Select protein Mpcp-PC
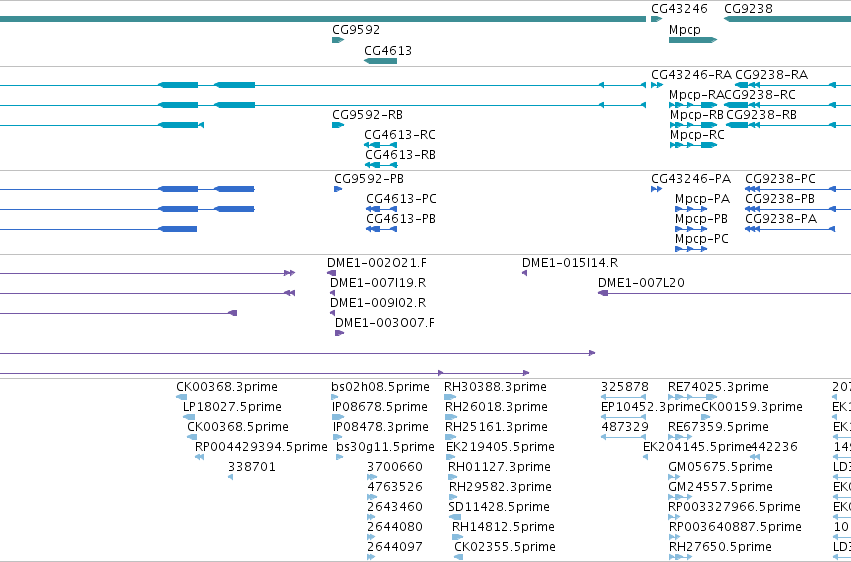Screen dimensions: 851x562 pyautogui.click(x=702, y=239)
